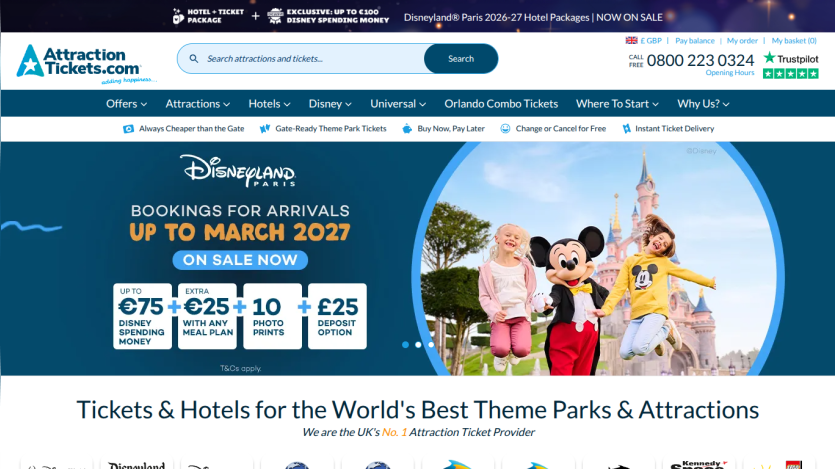
Task: Click the Mickey Mouse castle banner image
Action: [x=598, y=259]
